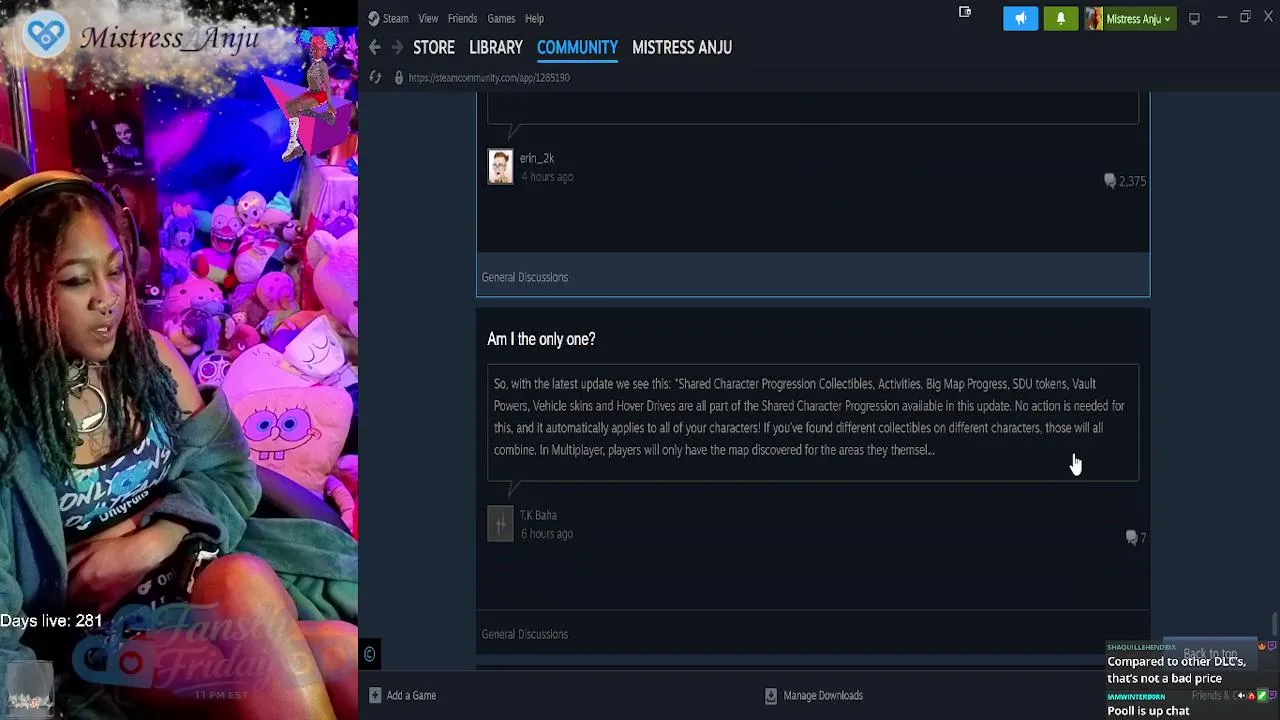Open the erin_2k profile name

pos(537,158)
